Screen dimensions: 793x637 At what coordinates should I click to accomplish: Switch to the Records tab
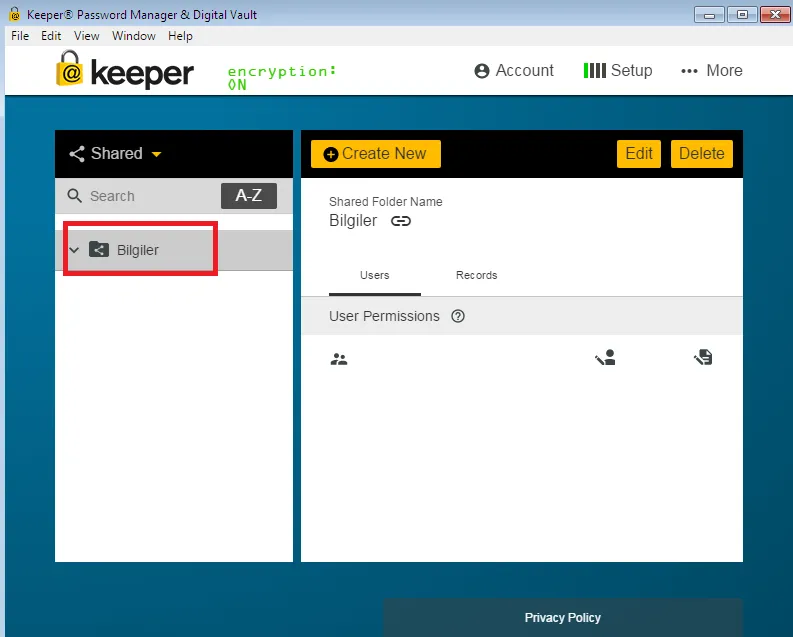tap(476, 276)
